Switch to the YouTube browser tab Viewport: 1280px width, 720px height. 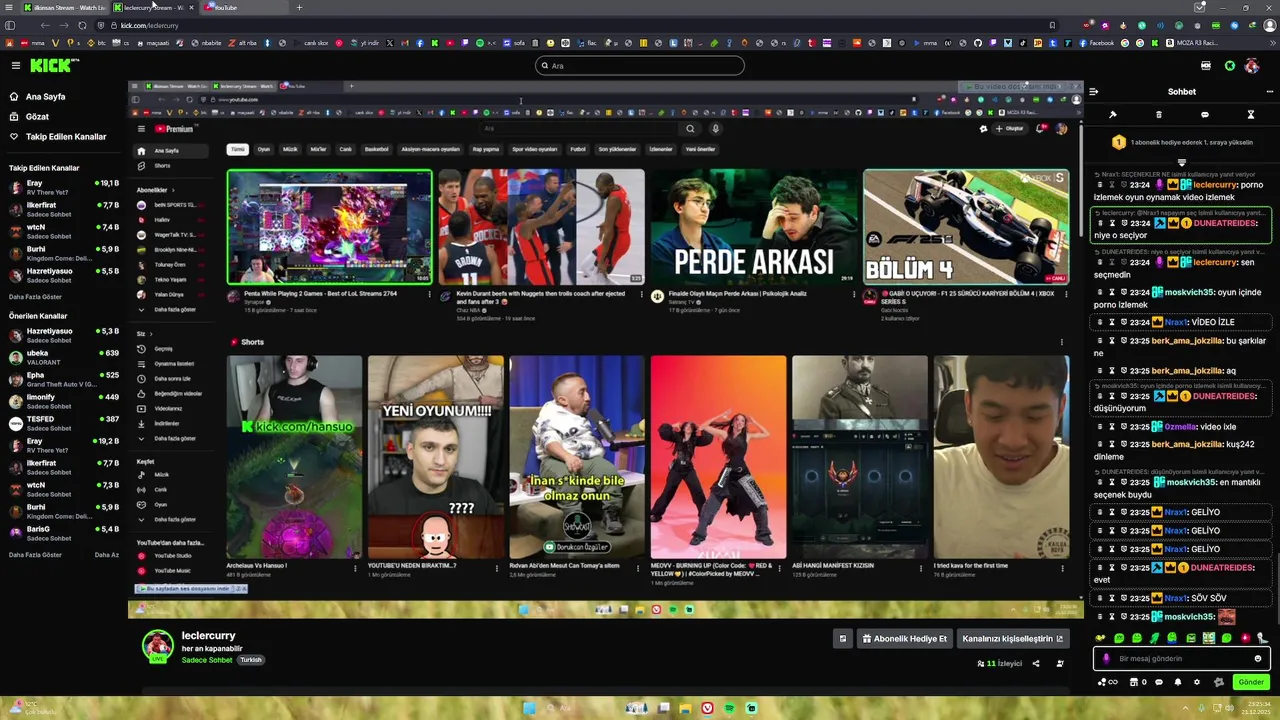[x=246, y=8]
